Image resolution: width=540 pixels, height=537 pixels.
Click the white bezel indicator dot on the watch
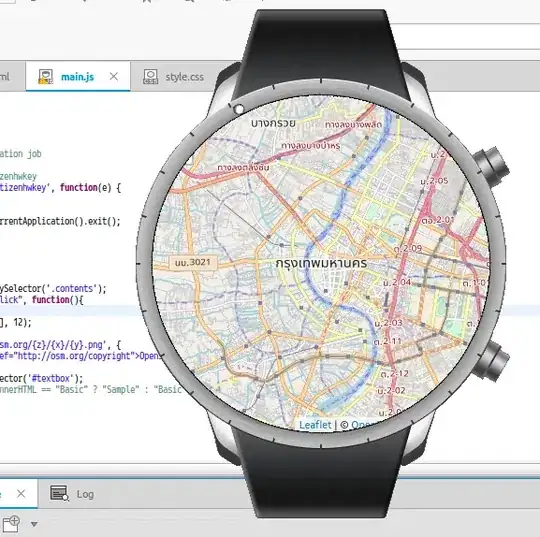239,110
